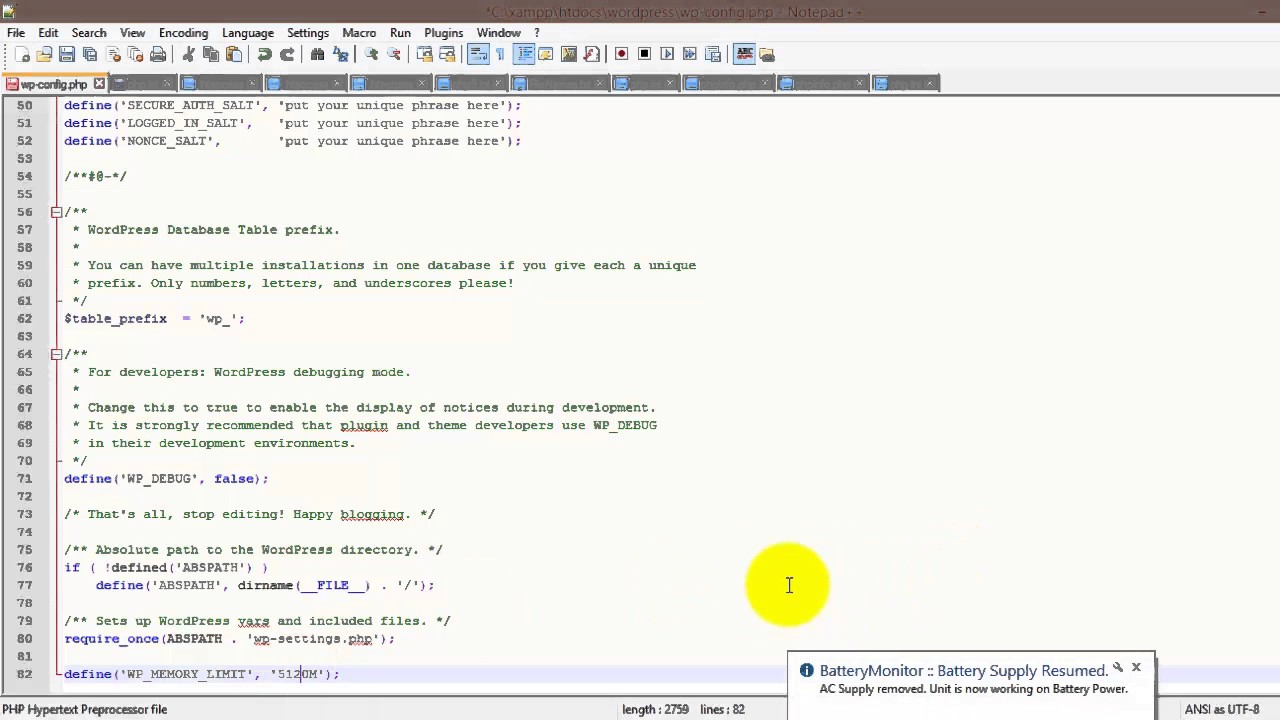The height and width of the screenshot is (720, 1280).
Task: Click the Save All toolbar icon
Action: (x=90, y=54)
